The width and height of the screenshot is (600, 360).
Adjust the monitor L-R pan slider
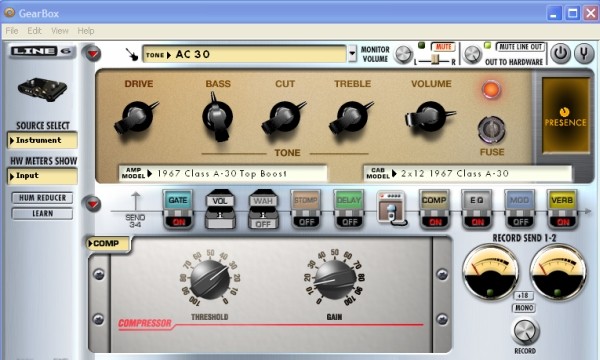point(435,60)
